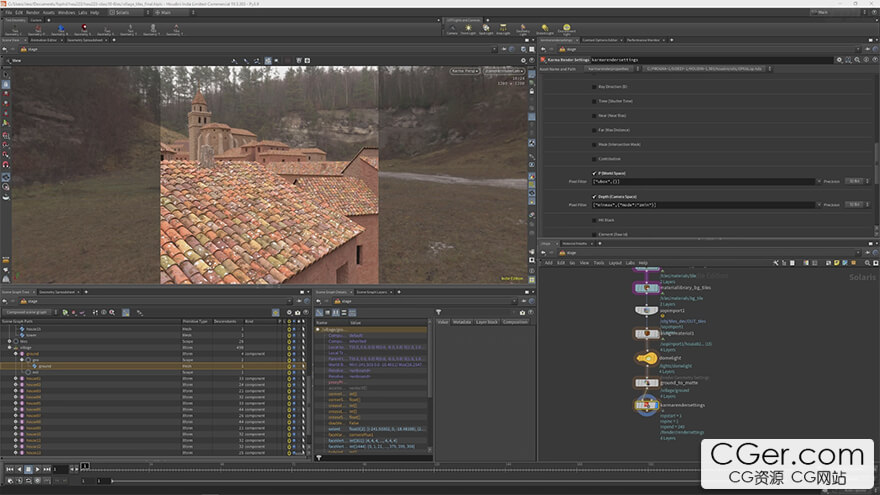Open network editor find magnifier icon
The width and height of the screenshot is (880, 495).
(x=867, y=263)
